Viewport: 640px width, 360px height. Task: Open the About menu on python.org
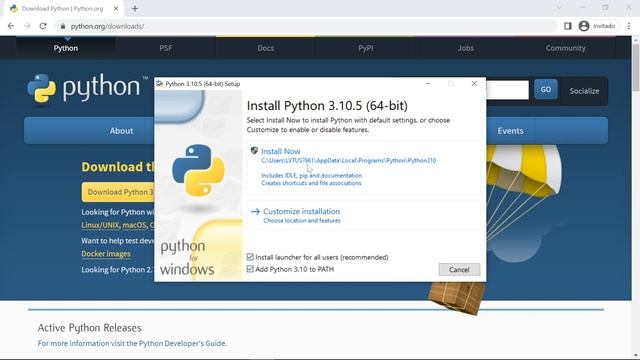coord(121,131)
